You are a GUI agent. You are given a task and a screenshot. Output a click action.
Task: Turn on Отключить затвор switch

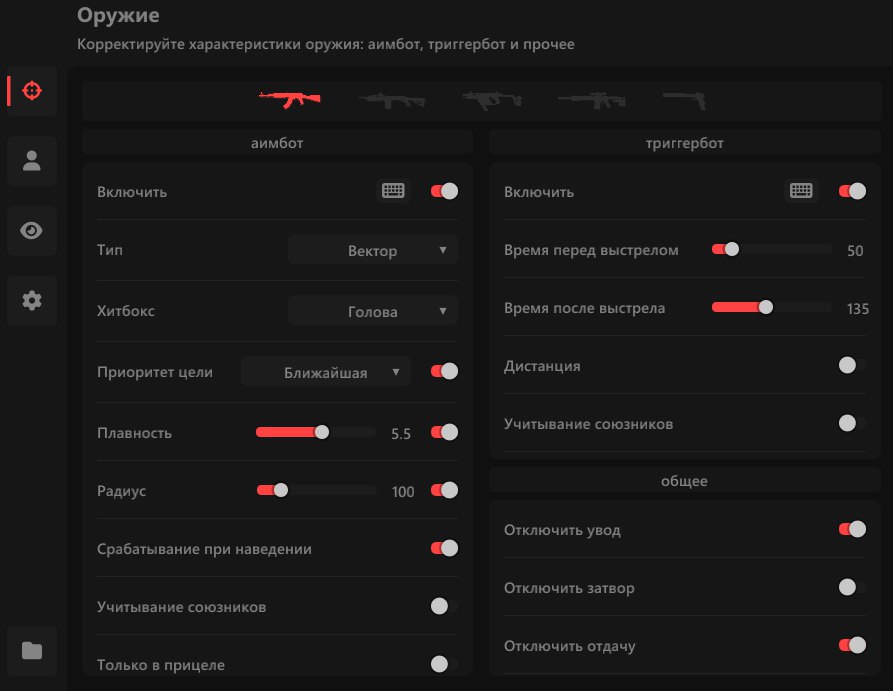point(850,587)
